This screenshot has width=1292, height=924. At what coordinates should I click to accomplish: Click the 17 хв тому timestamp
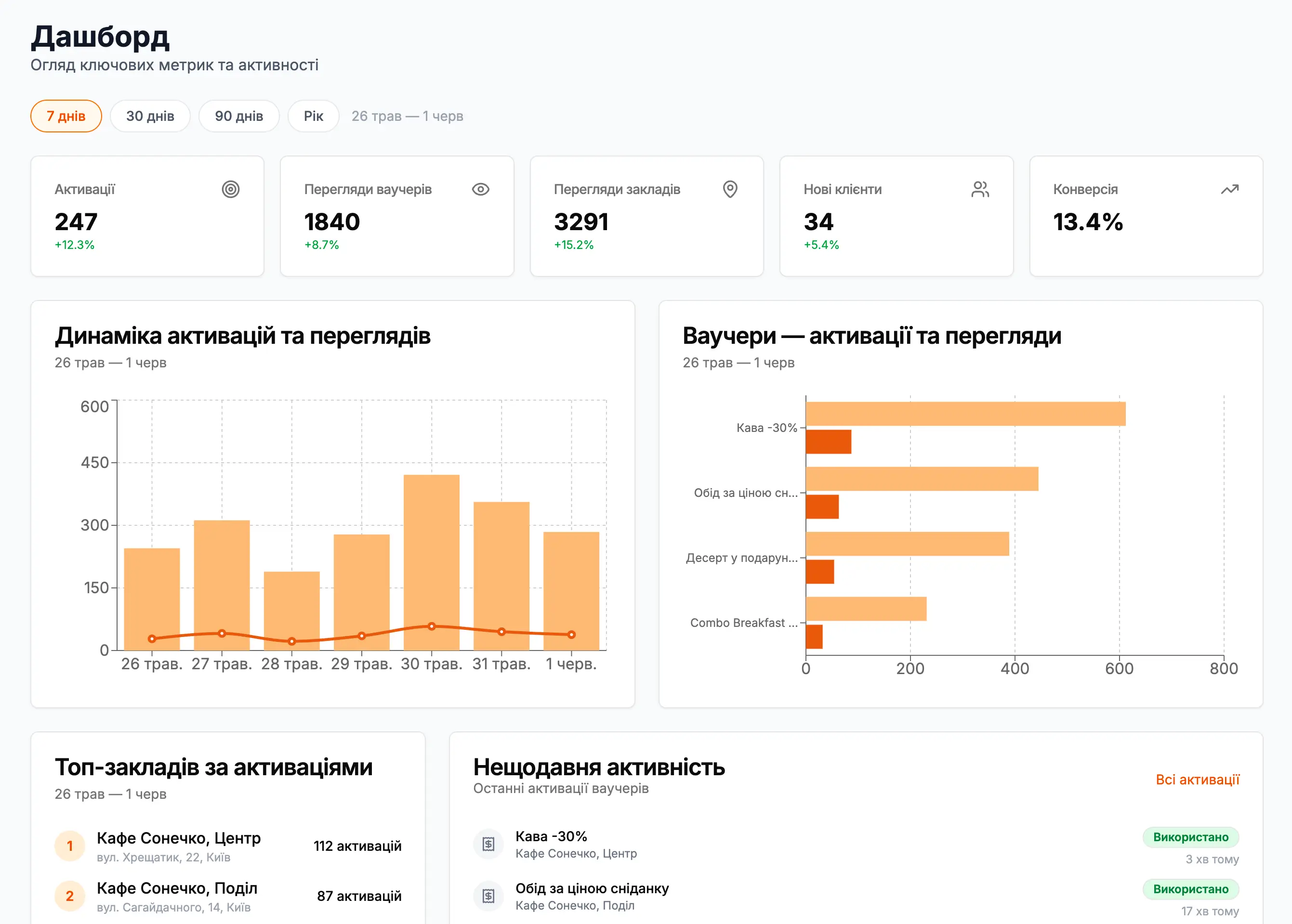point(1210,911)
